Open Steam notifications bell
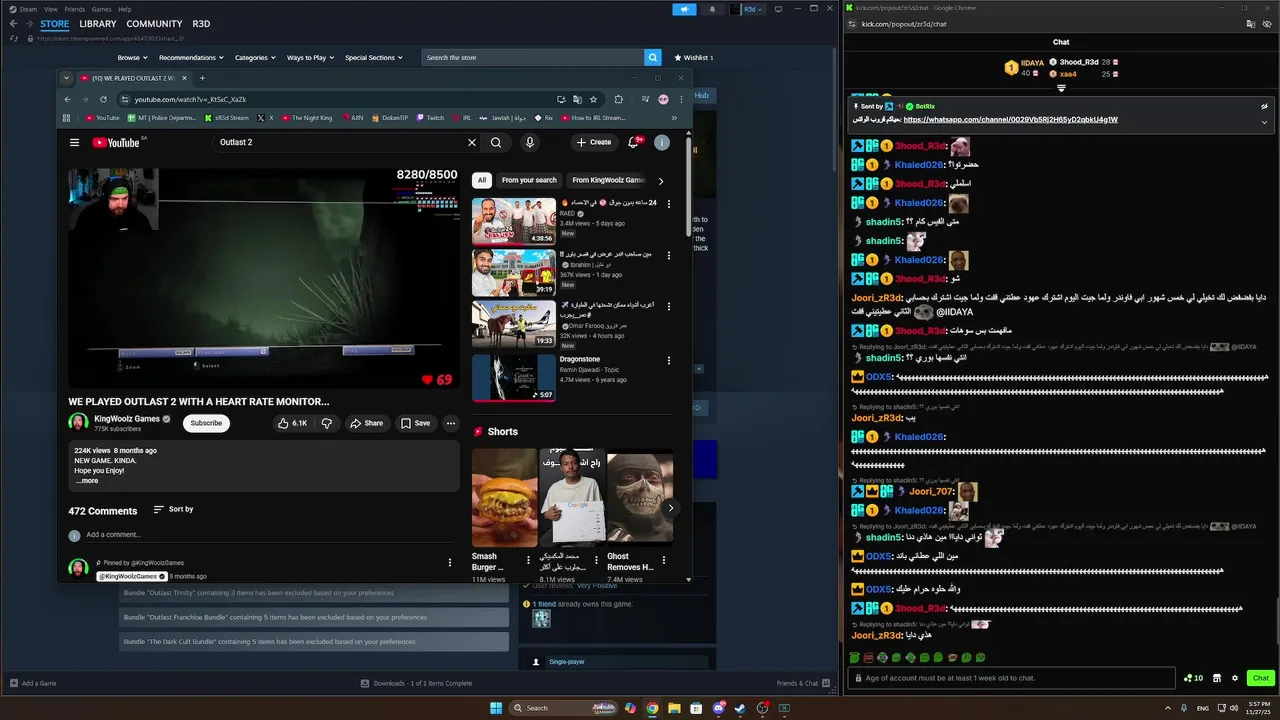This screenshot has height=720, width=1280. coord(713,9)
